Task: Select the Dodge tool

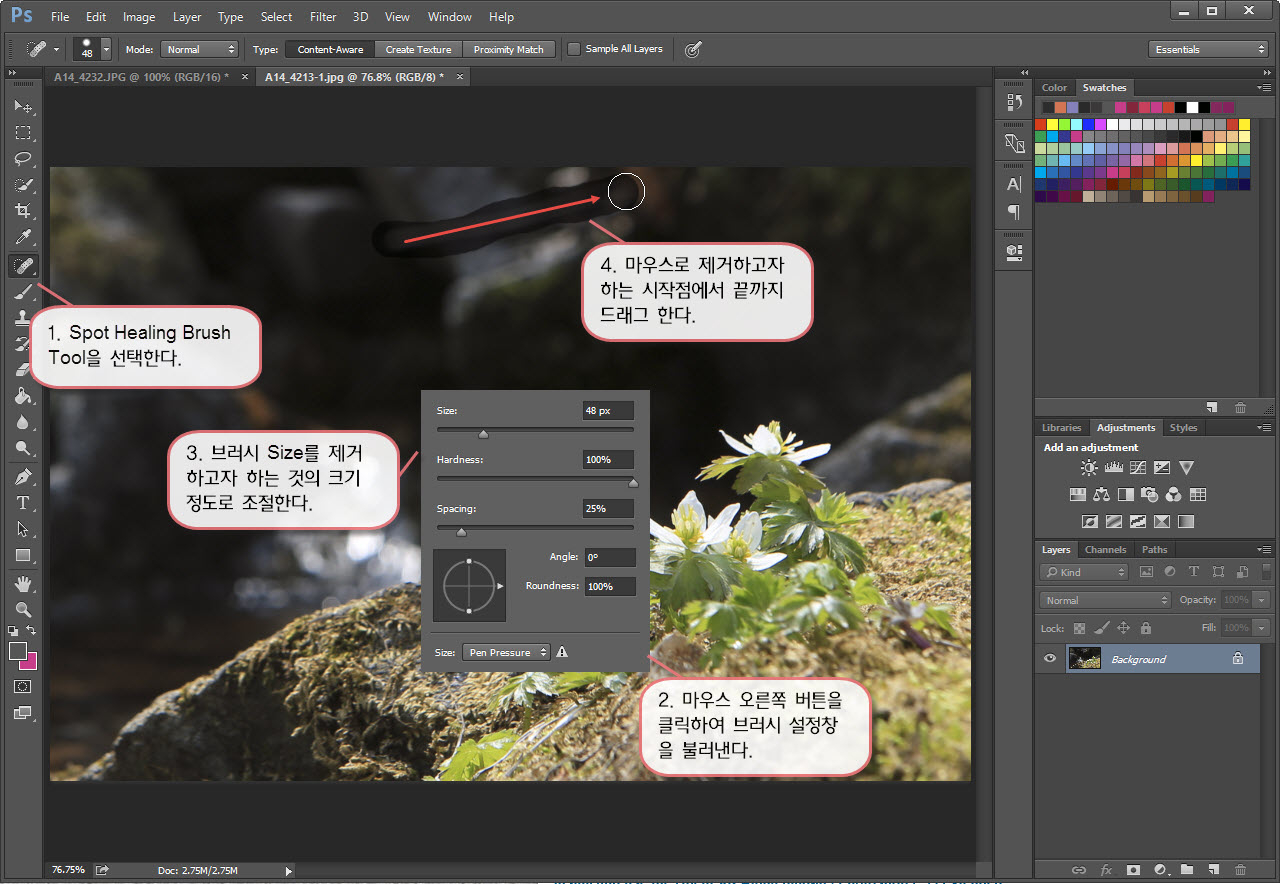Action: 23,449
